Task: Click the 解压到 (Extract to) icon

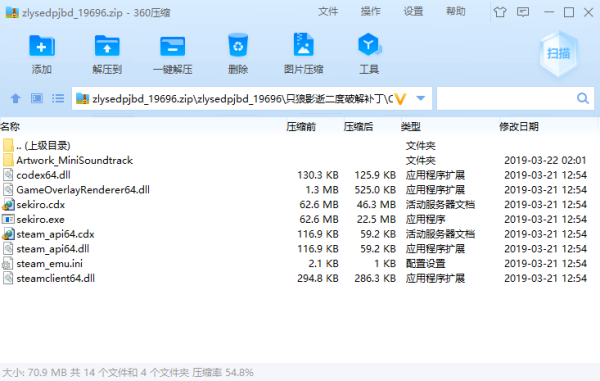Action: (x=107, y=46)
